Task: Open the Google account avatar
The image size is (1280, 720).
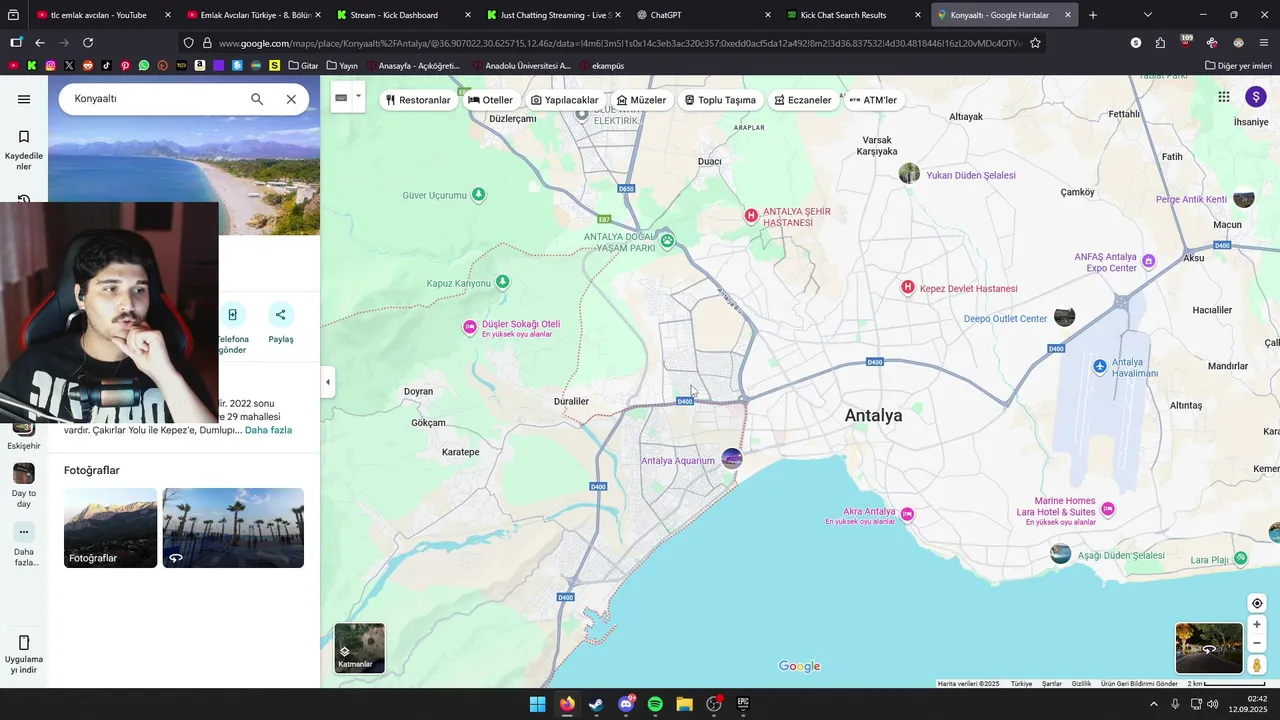Action: [1256, 97]
